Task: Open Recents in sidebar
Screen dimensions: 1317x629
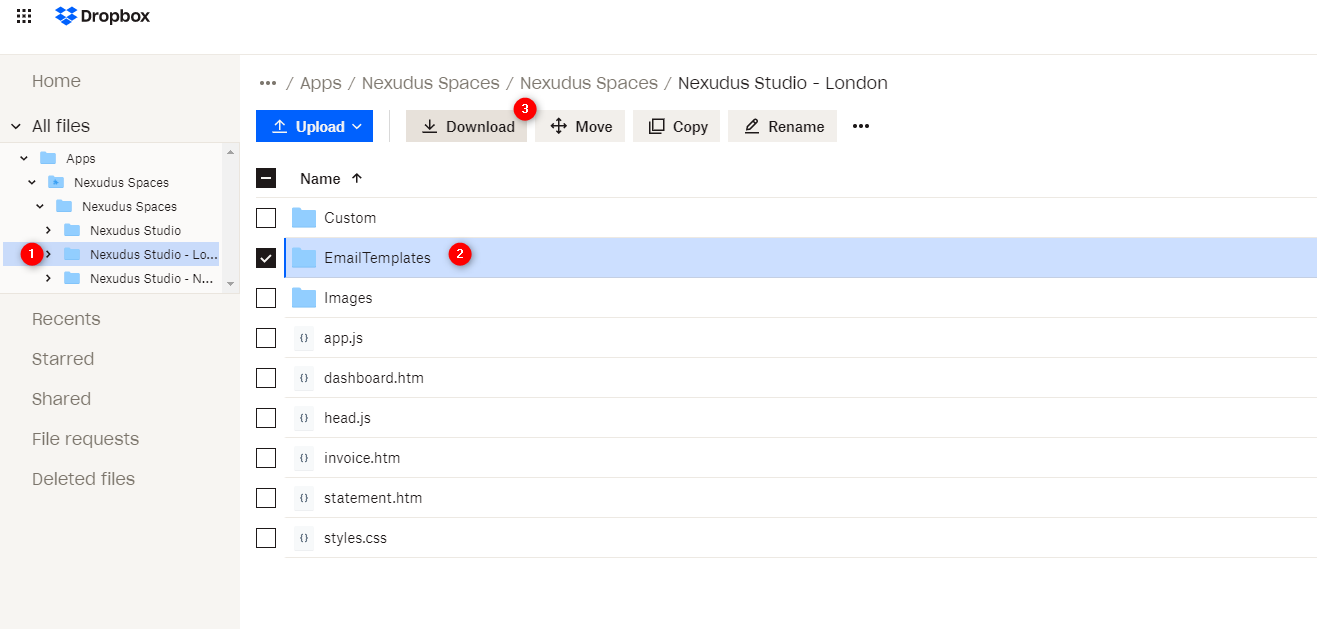Action: tap(66, 319)
